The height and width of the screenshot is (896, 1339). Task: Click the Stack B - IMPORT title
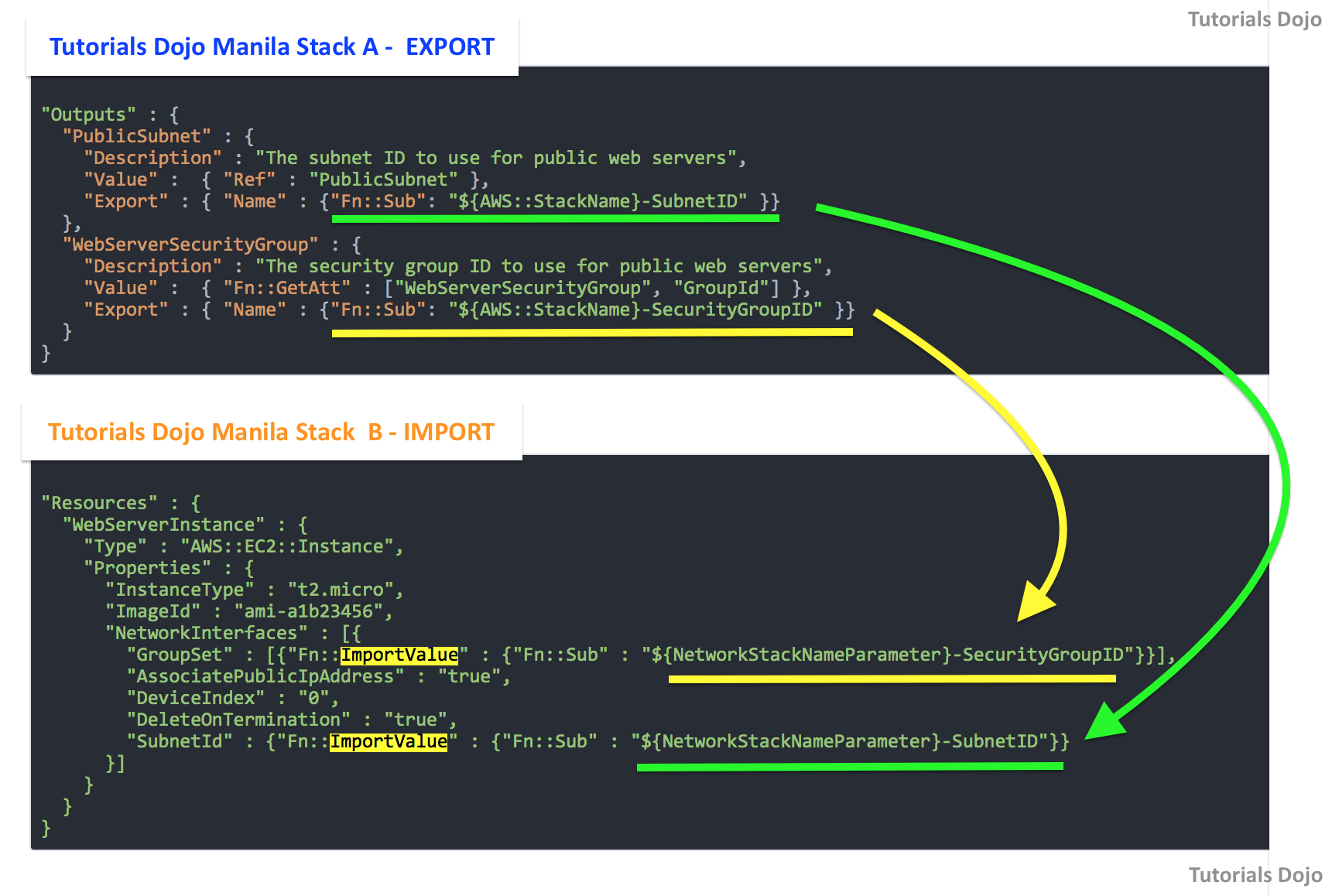coord(271,432)
